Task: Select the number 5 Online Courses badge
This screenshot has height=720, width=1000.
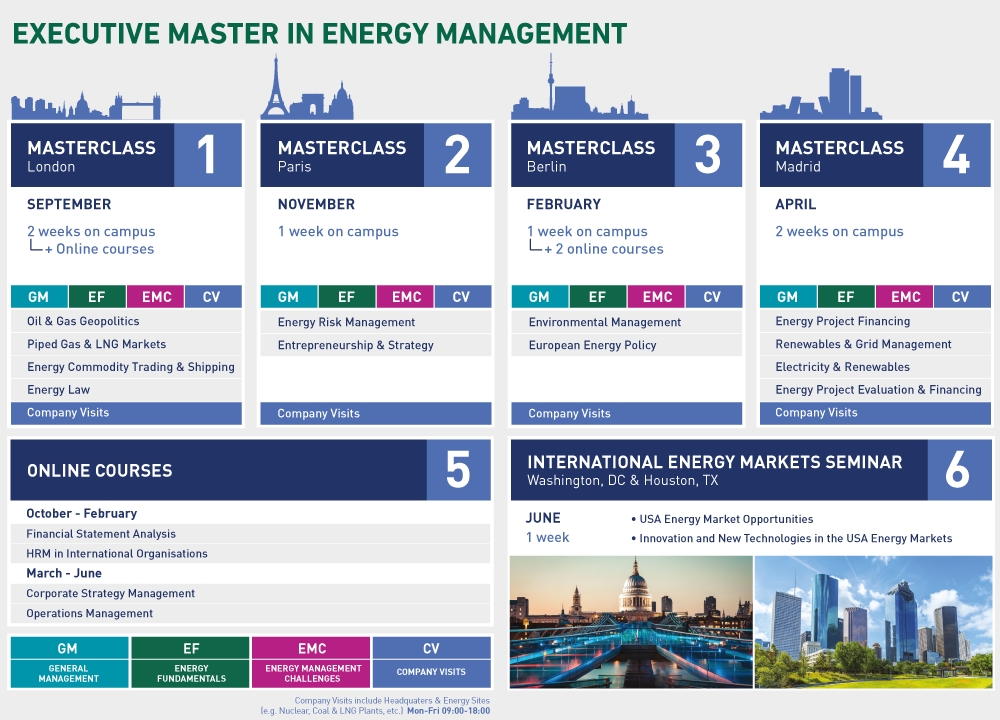Action: click(458, 470)
